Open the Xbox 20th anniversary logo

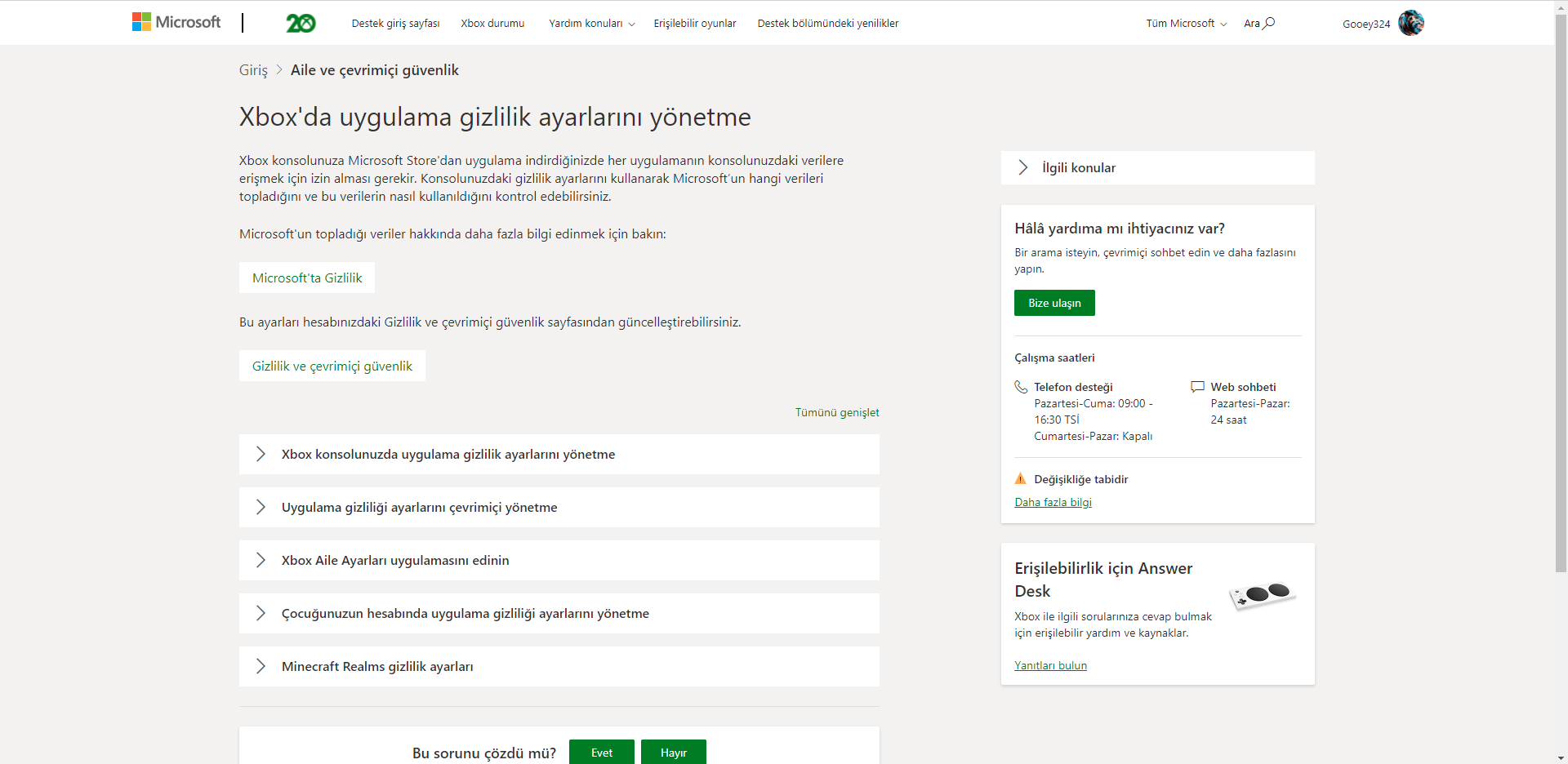(x=301, y=23)
